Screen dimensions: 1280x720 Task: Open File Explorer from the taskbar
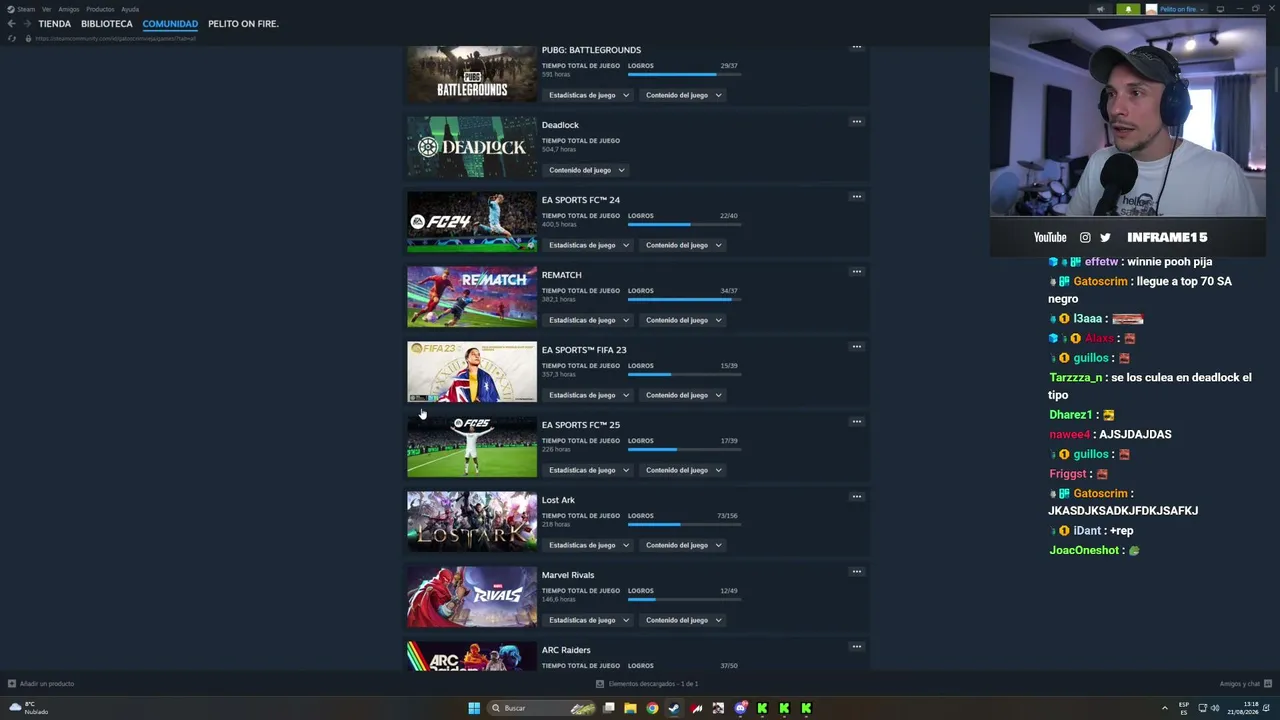630,708
